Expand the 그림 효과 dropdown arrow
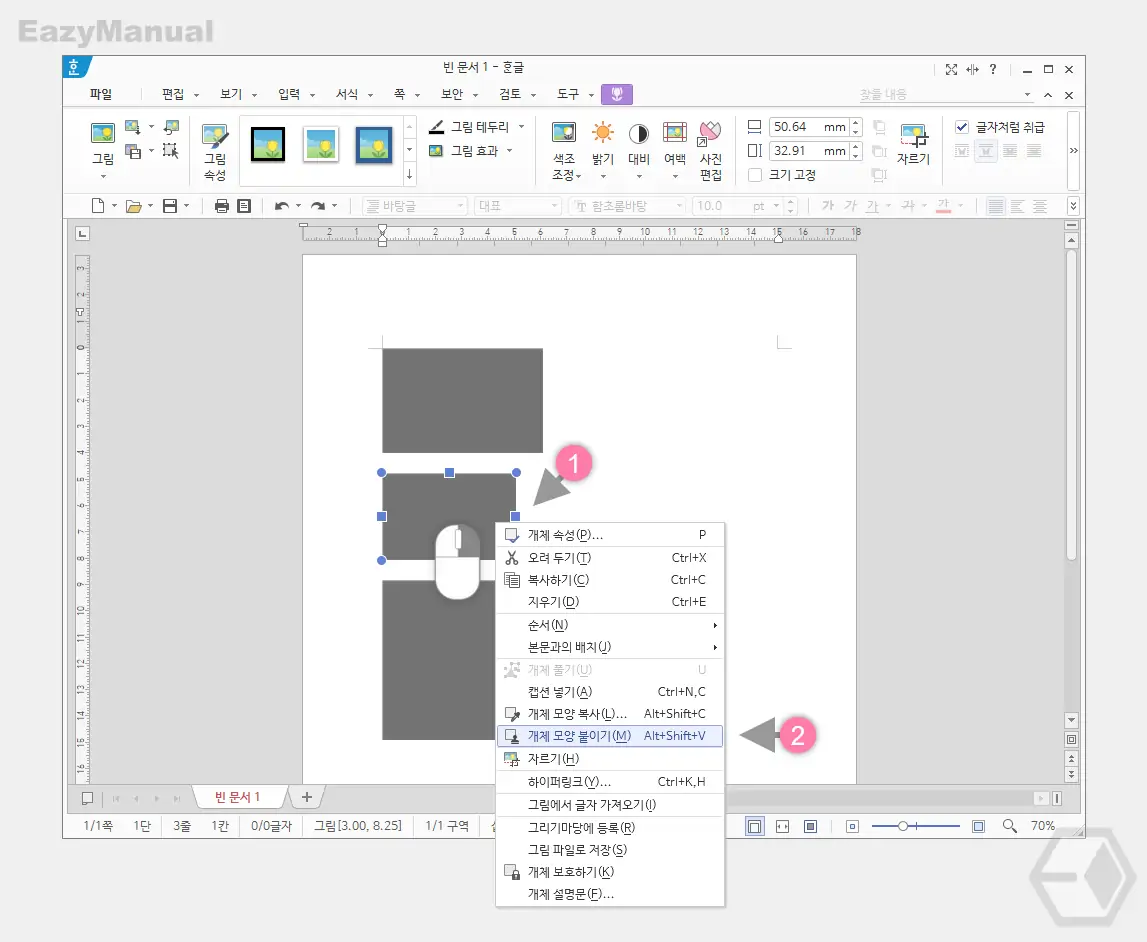Viewport: 1147px width, 942px height. (x=510, y=151)
